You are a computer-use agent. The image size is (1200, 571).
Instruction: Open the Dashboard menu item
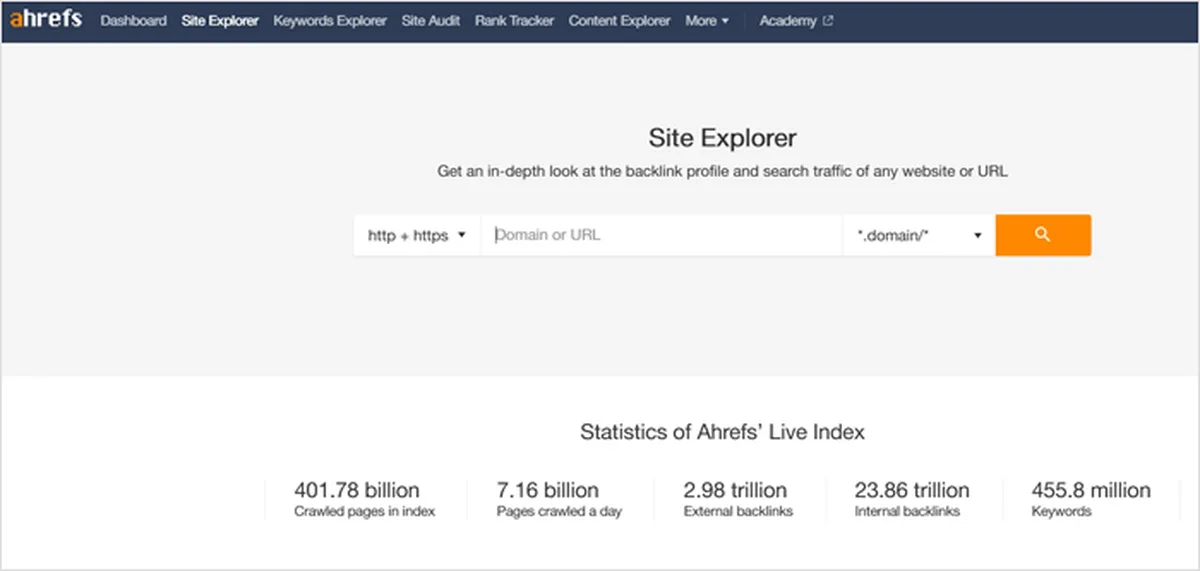tap(134, 21)
